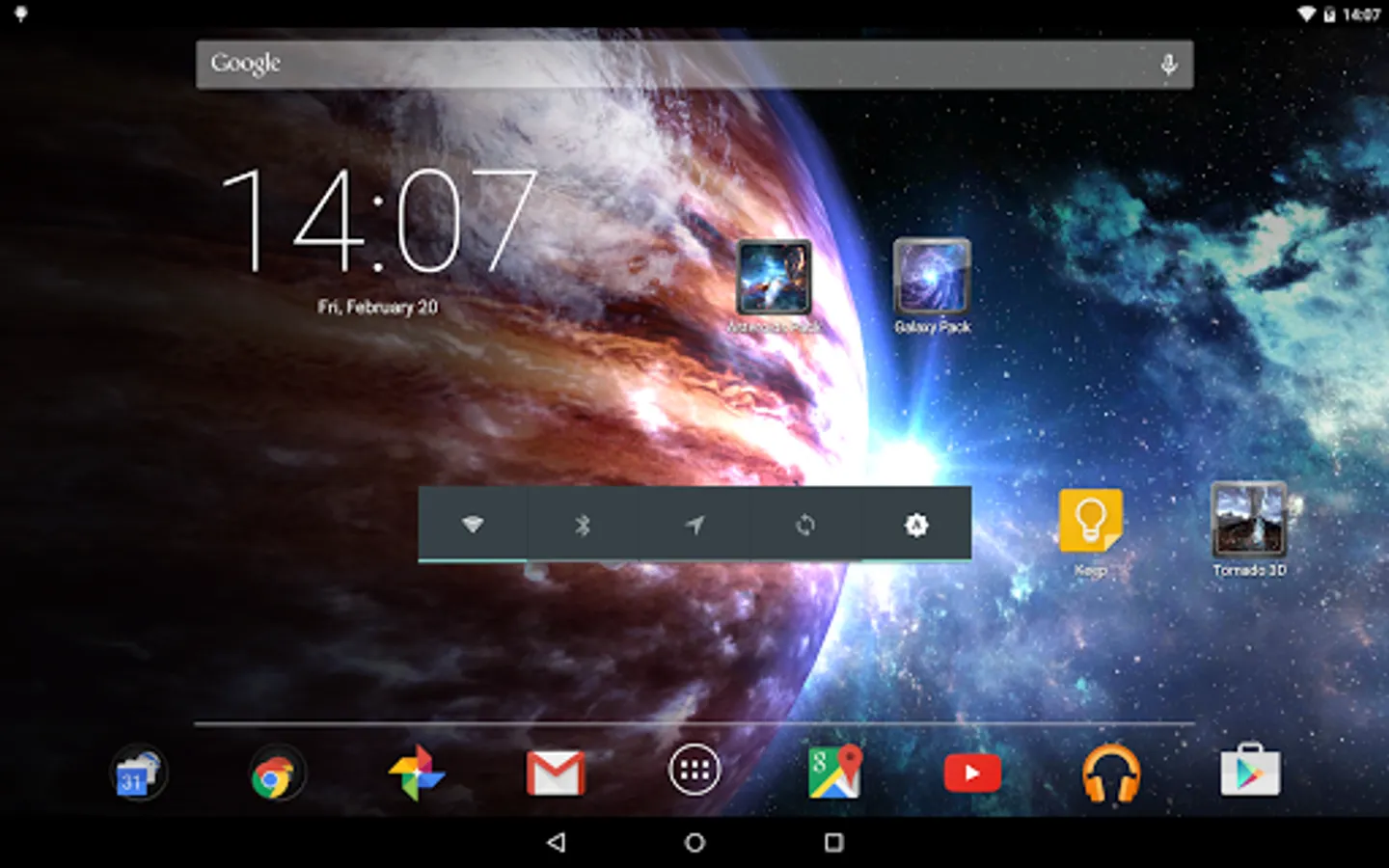Tap the Wi-Fi status bar icon
Image resolution: width=1389 pixels, height=868 pixels.
(1306, 14)
